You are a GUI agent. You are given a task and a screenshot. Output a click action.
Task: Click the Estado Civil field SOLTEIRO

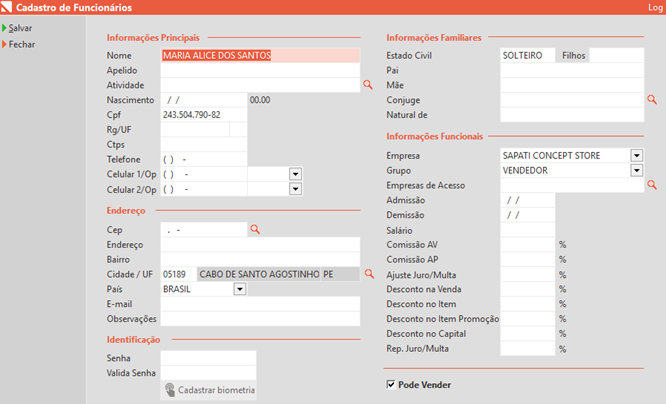[528, 56]
